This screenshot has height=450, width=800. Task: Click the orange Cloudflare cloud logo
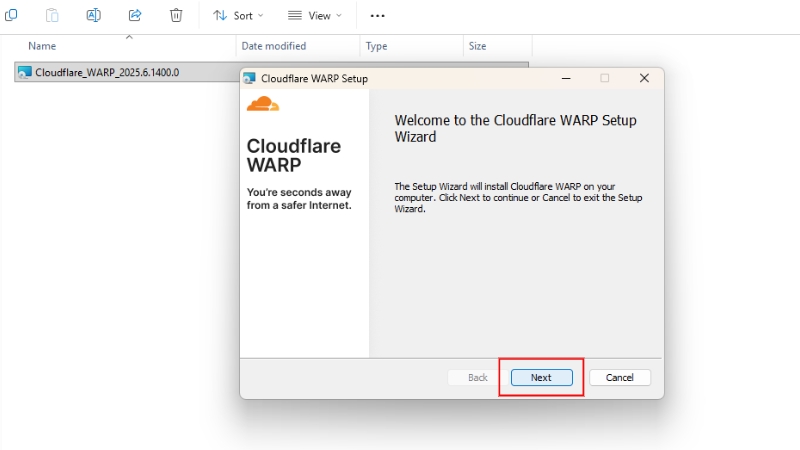click(263, 104)
